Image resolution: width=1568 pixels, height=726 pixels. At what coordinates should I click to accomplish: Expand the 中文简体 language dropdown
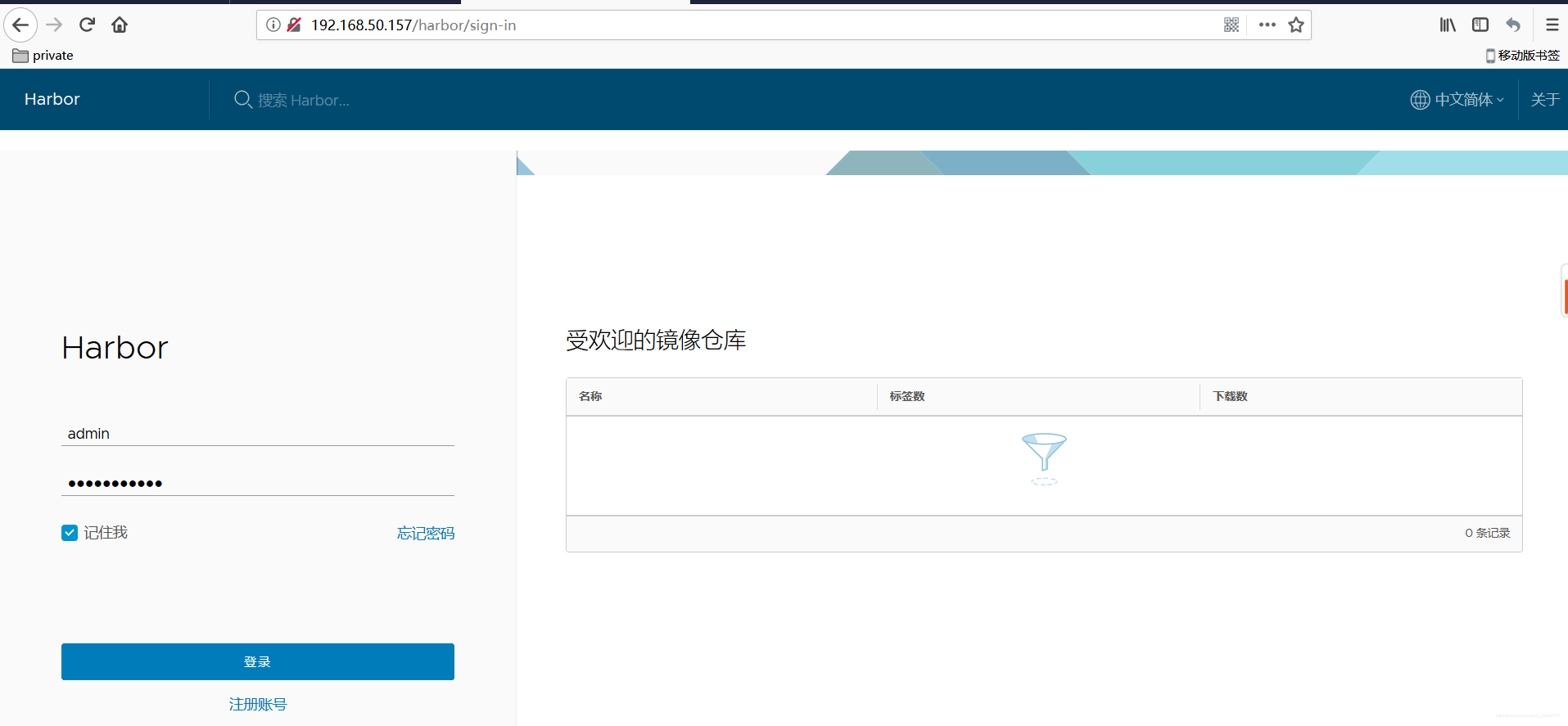coord(1469,100)
